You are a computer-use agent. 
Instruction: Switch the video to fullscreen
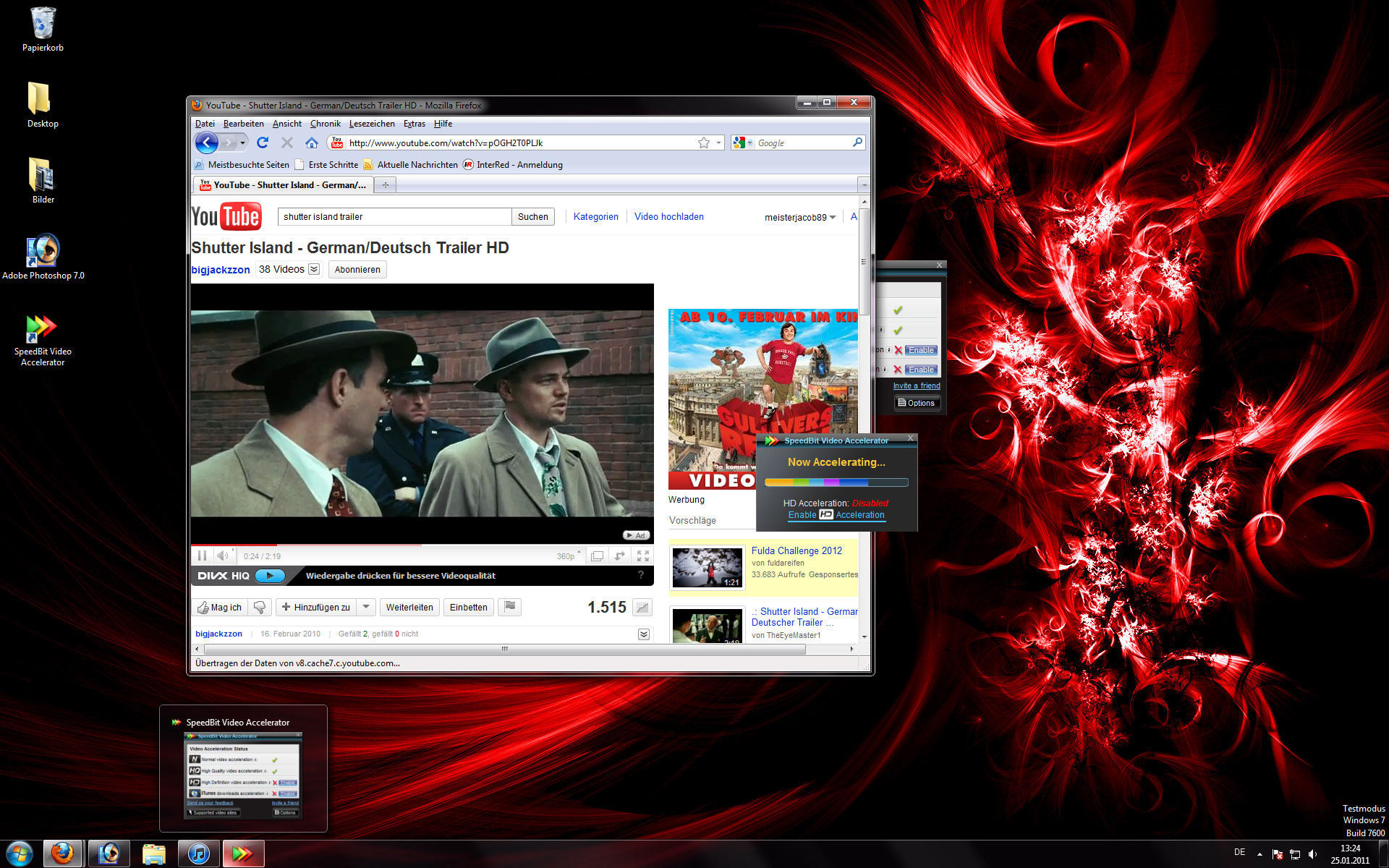click(x=642, y=556)
